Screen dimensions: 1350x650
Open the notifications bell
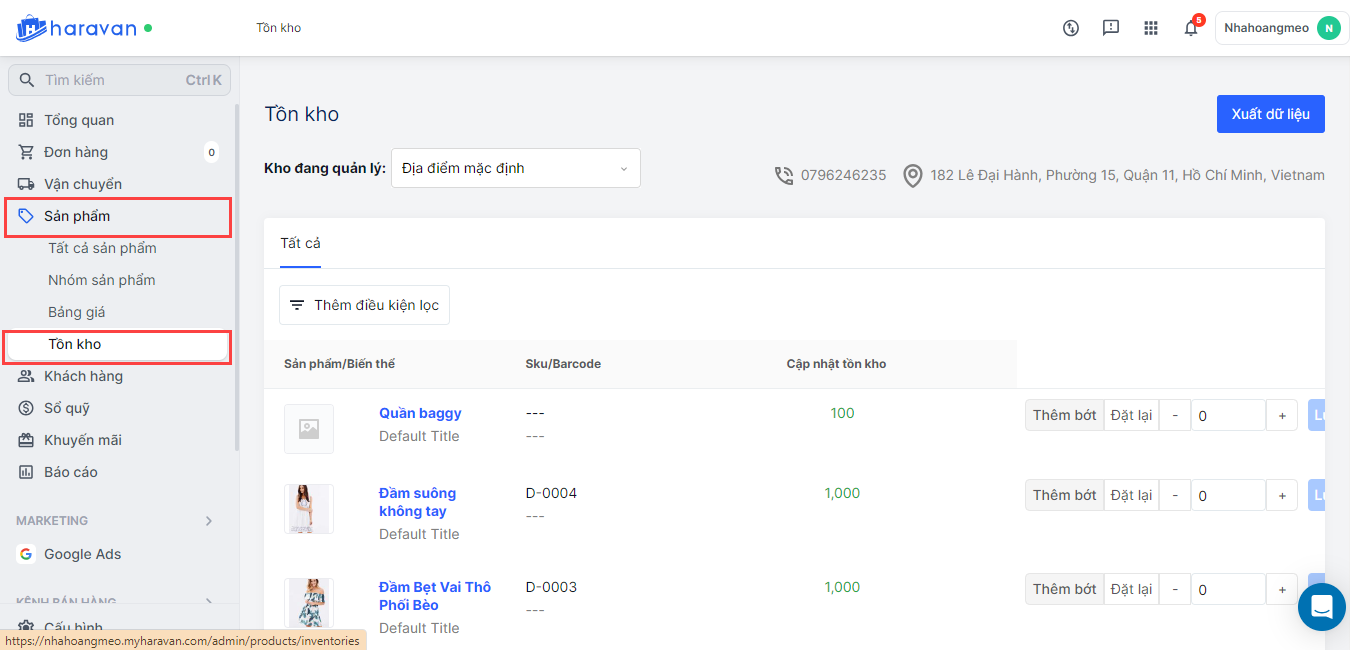(x=1190, y=28)
